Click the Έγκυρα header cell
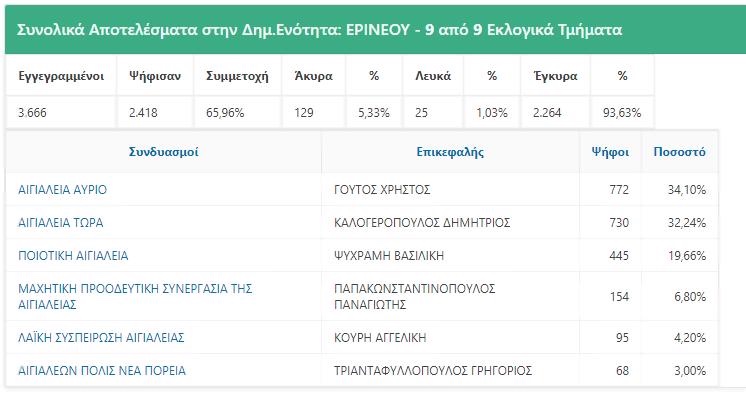 coord(553,76)
